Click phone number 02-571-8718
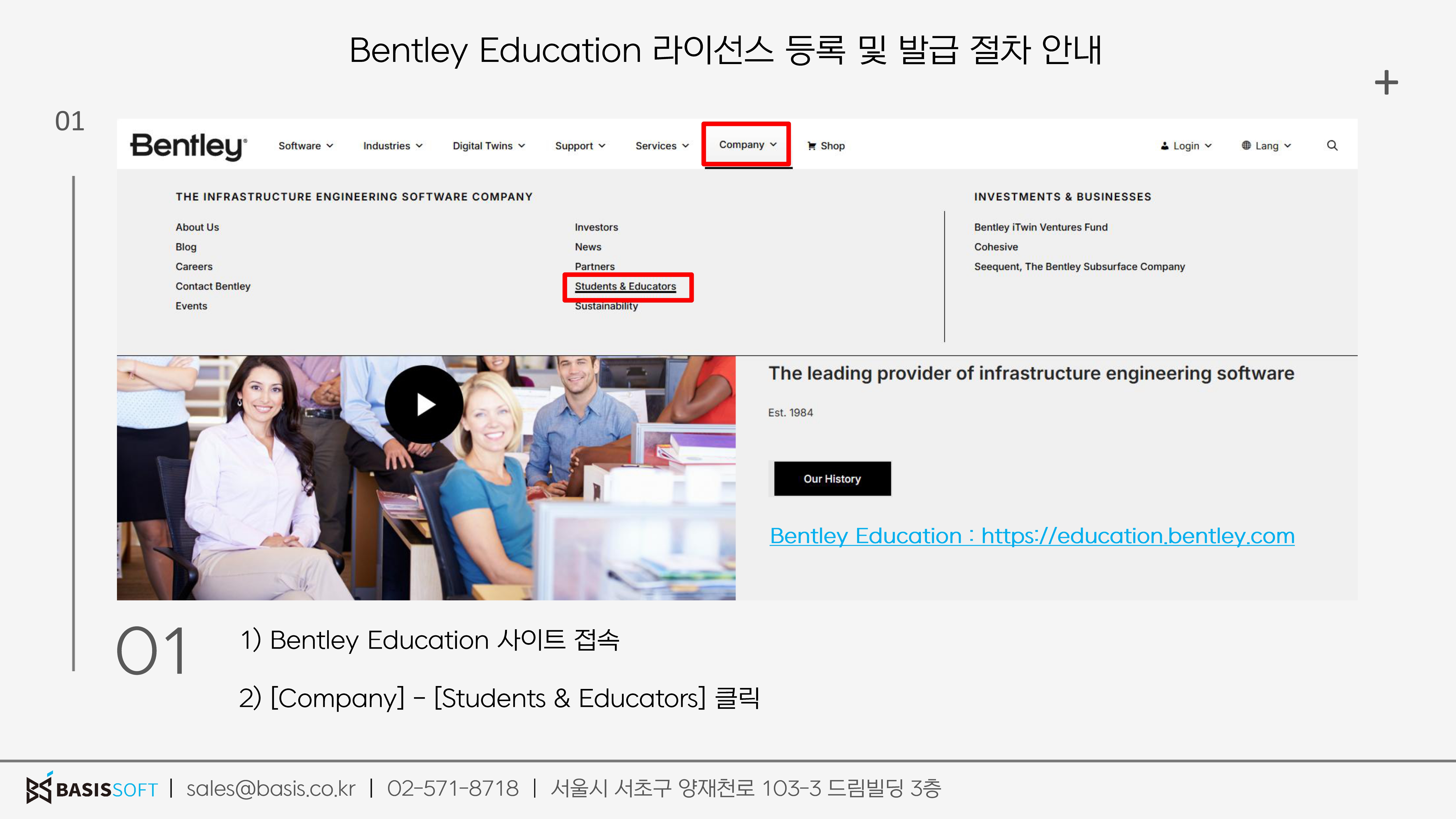The image size is (1456, 819). pos(453,788)
